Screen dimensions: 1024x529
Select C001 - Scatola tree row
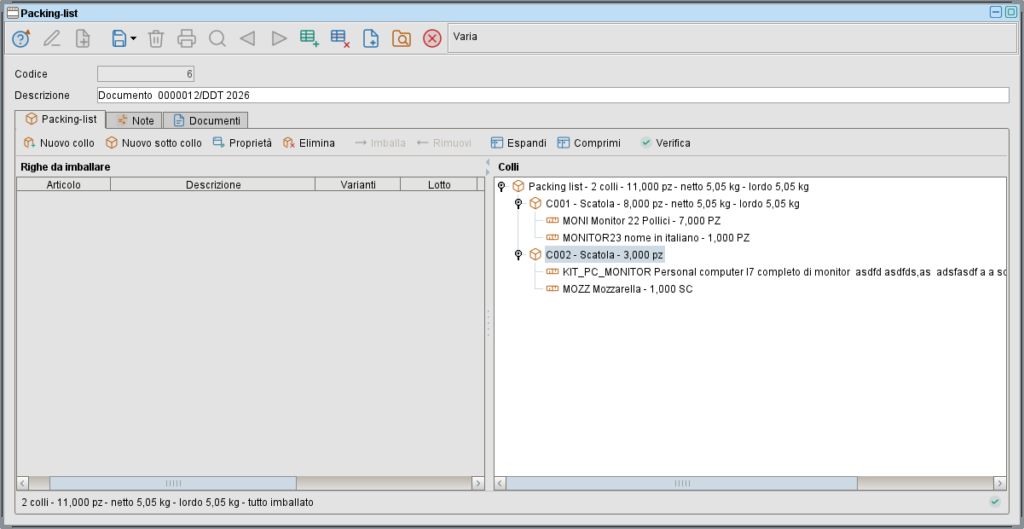point(673,204)
